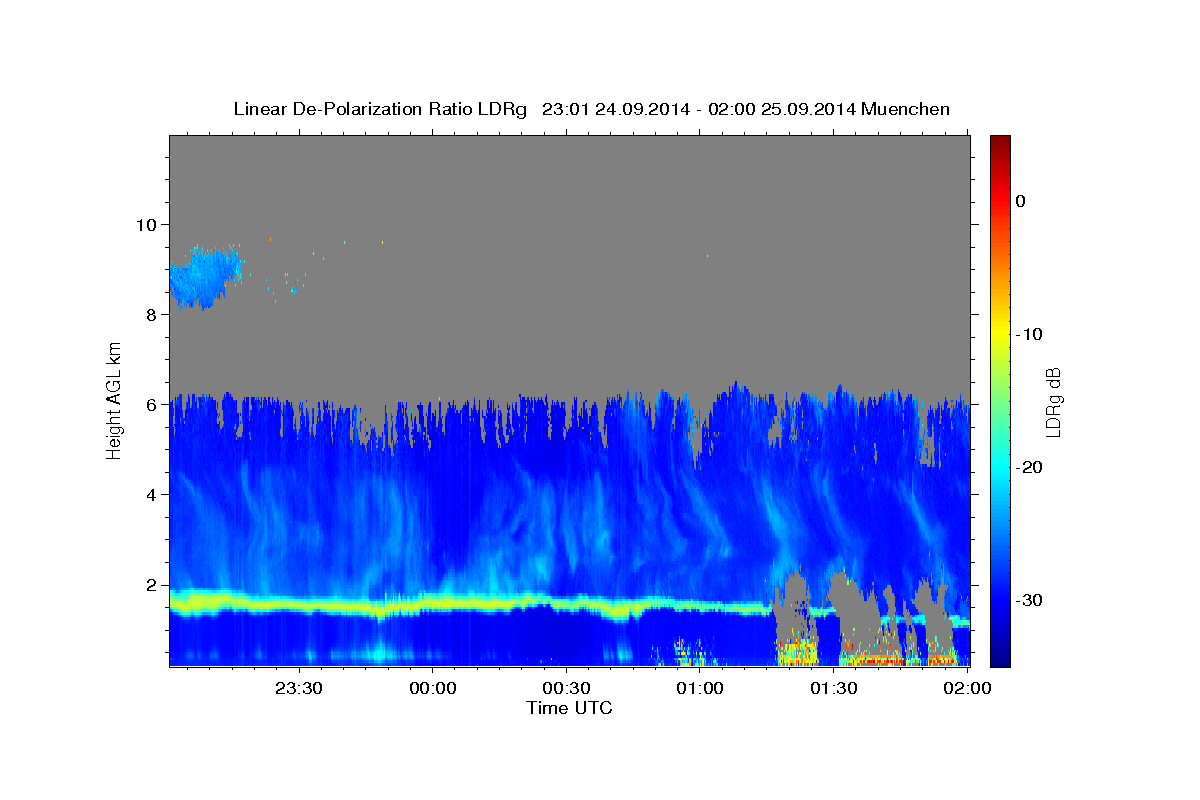Click the colorbar tick value '-10'
Screen dimensions: 1200x800
coord(1030,334)
